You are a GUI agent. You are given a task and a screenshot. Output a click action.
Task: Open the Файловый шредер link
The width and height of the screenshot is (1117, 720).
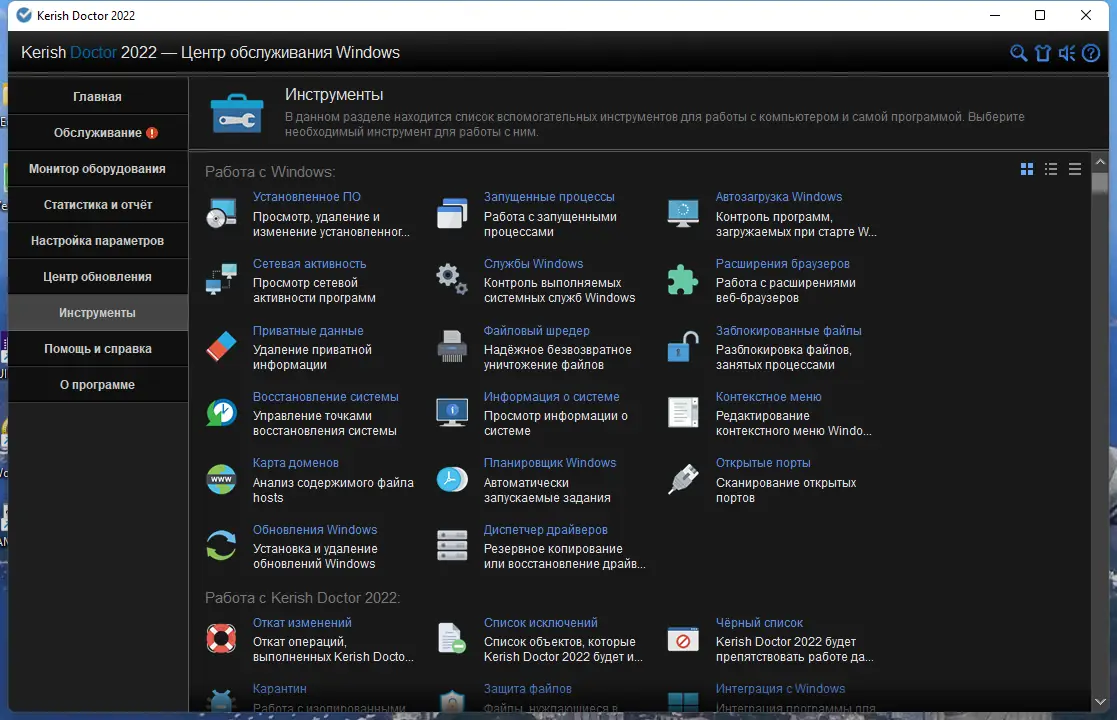pyautogui.click(x=536, y=331)
